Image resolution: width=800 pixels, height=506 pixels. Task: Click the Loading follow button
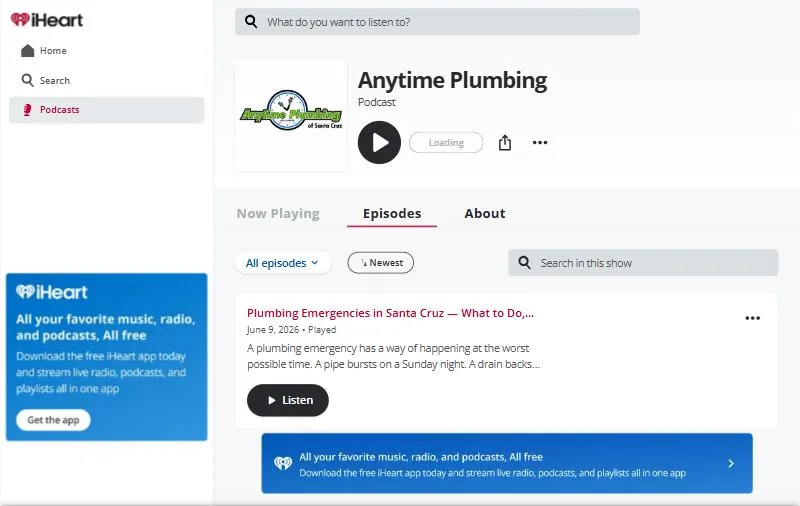(x=446, y=142)
